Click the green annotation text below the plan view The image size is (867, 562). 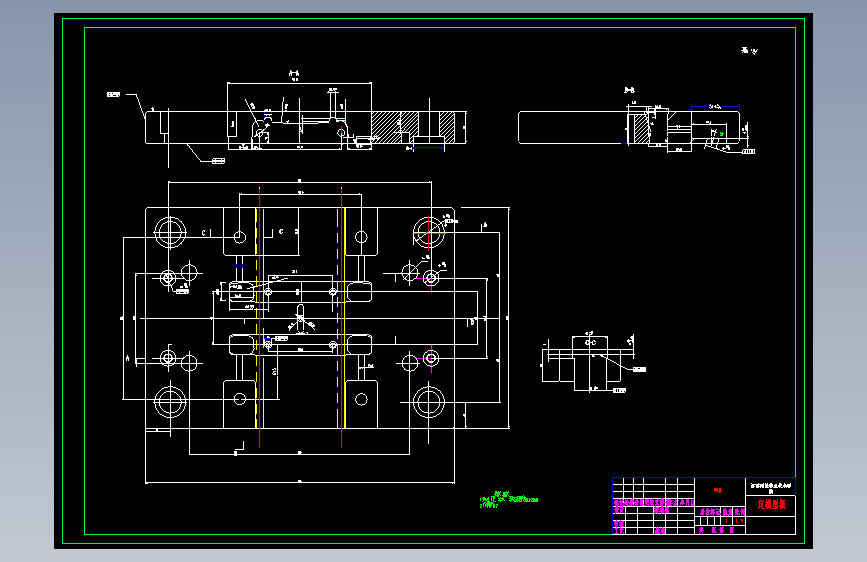coord(508,499)
